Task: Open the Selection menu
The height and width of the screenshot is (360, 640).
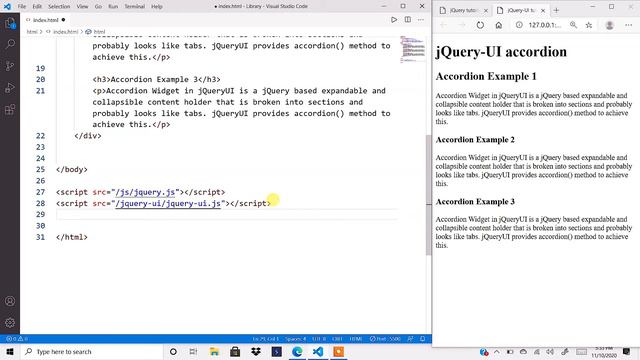Action: tap(59, 7)
